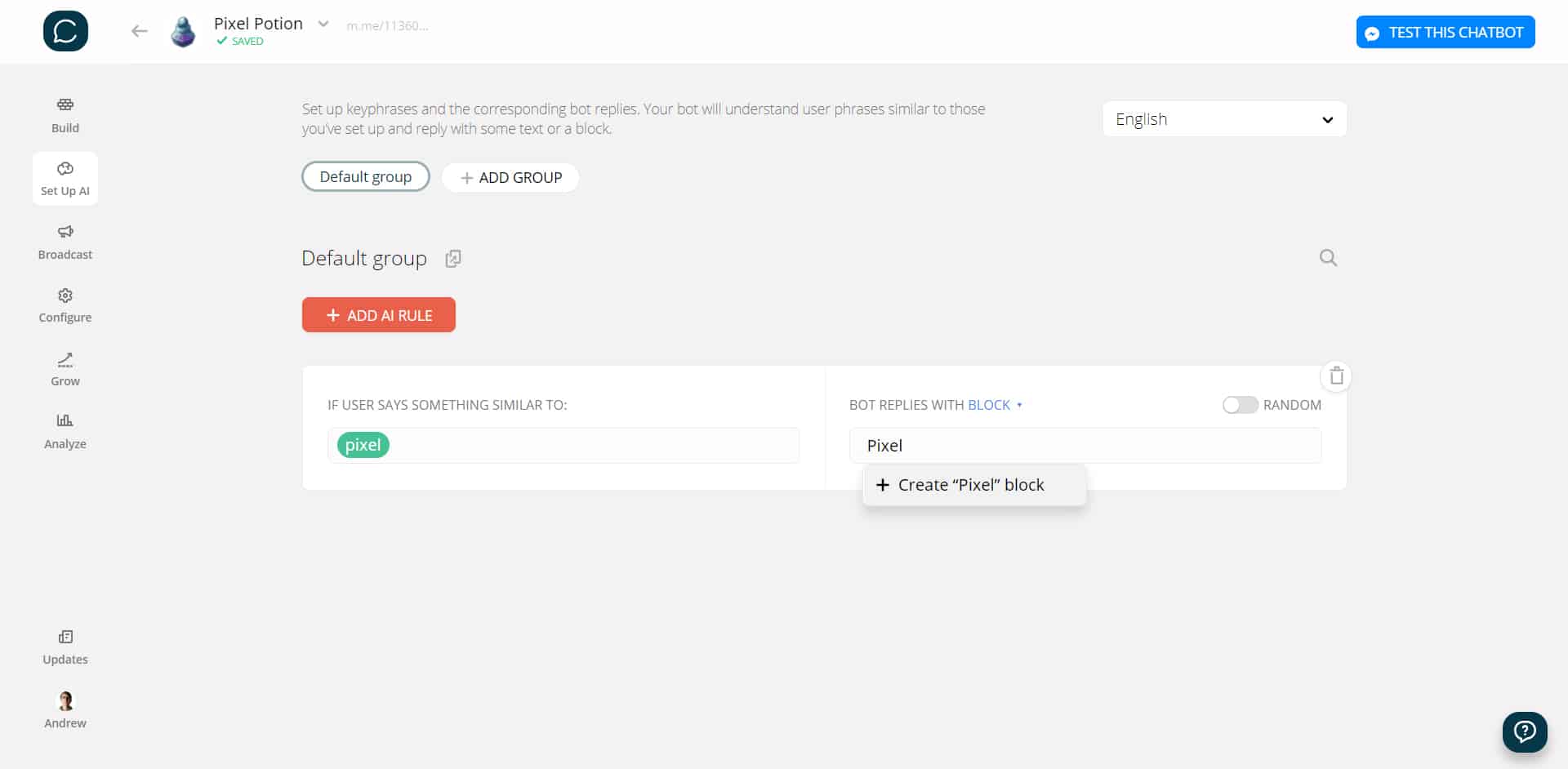The height and width of the screenshot is (769, 1568).
Task: Change reply type via BLOCK dropdown
Action: tap(995, 405)
